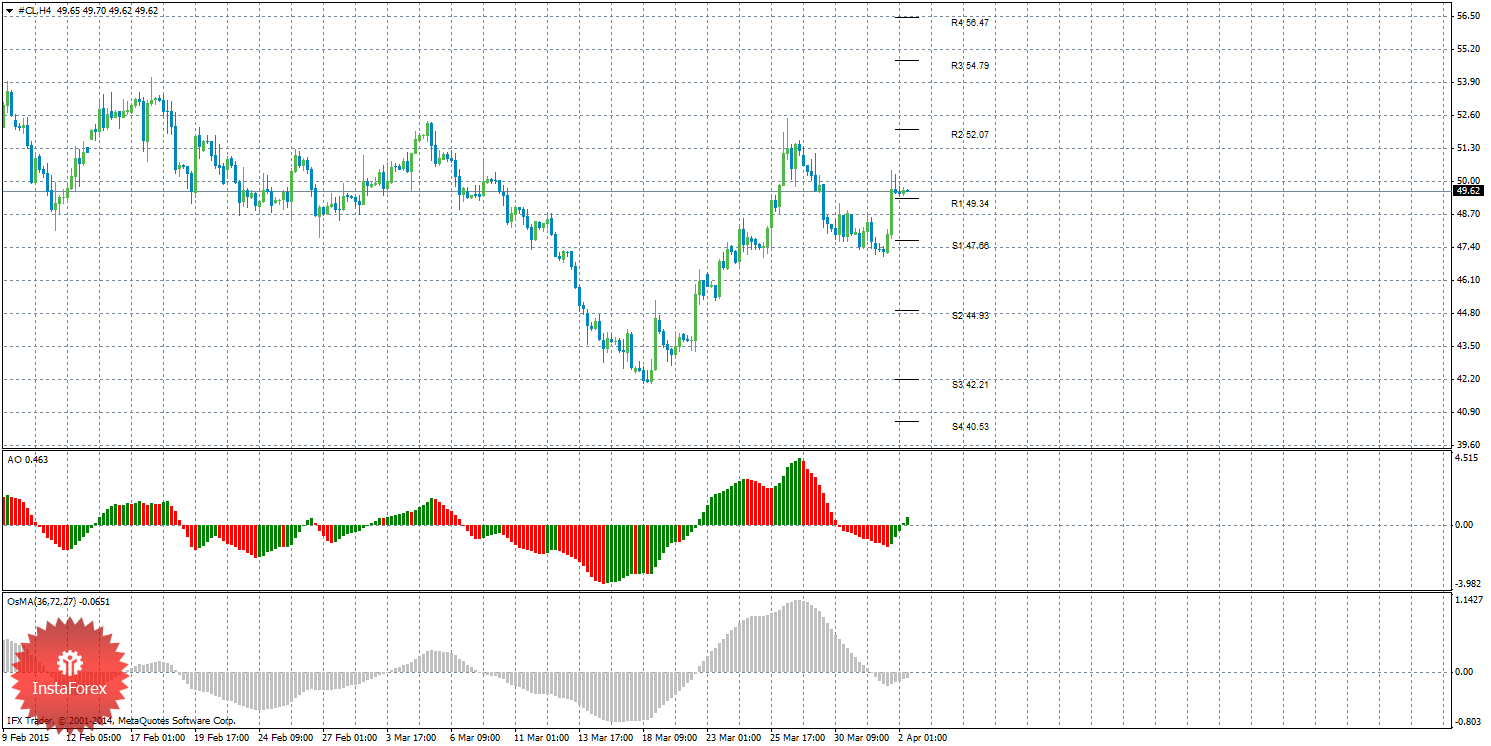Open the chart menu triangle beside #CL,H4
Image resolution: width=1491 pixels, height=746 pixels.
click(x=10, y=10)
